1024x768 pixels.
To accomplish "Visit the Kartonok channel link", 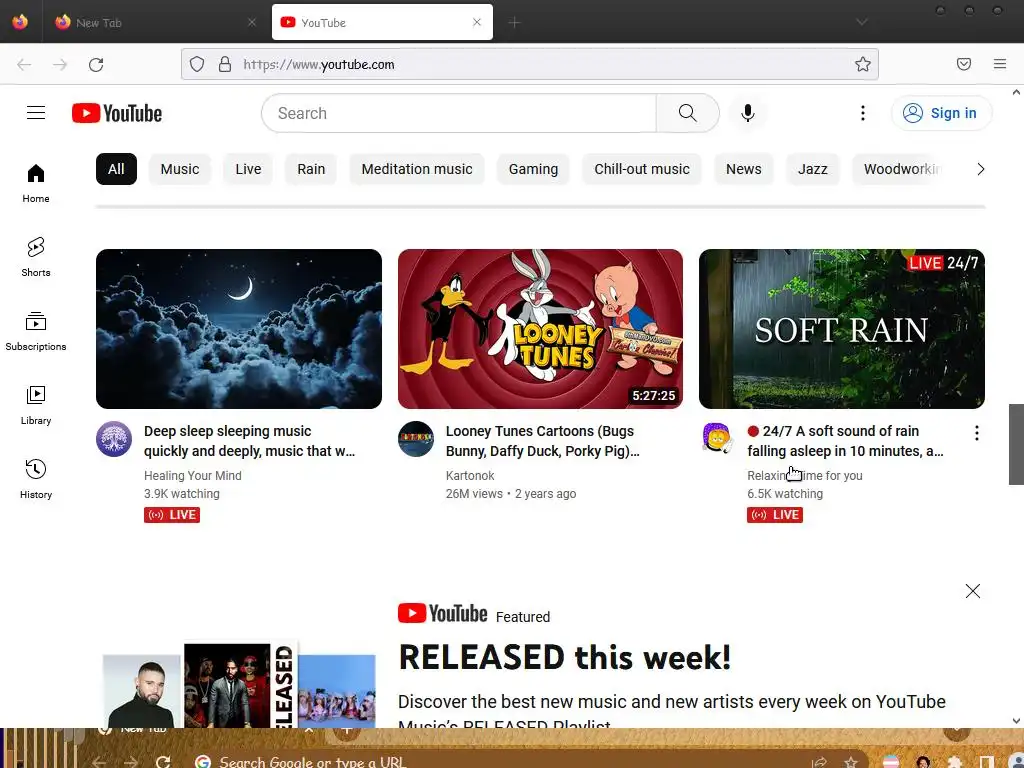I will click(470, 475).
